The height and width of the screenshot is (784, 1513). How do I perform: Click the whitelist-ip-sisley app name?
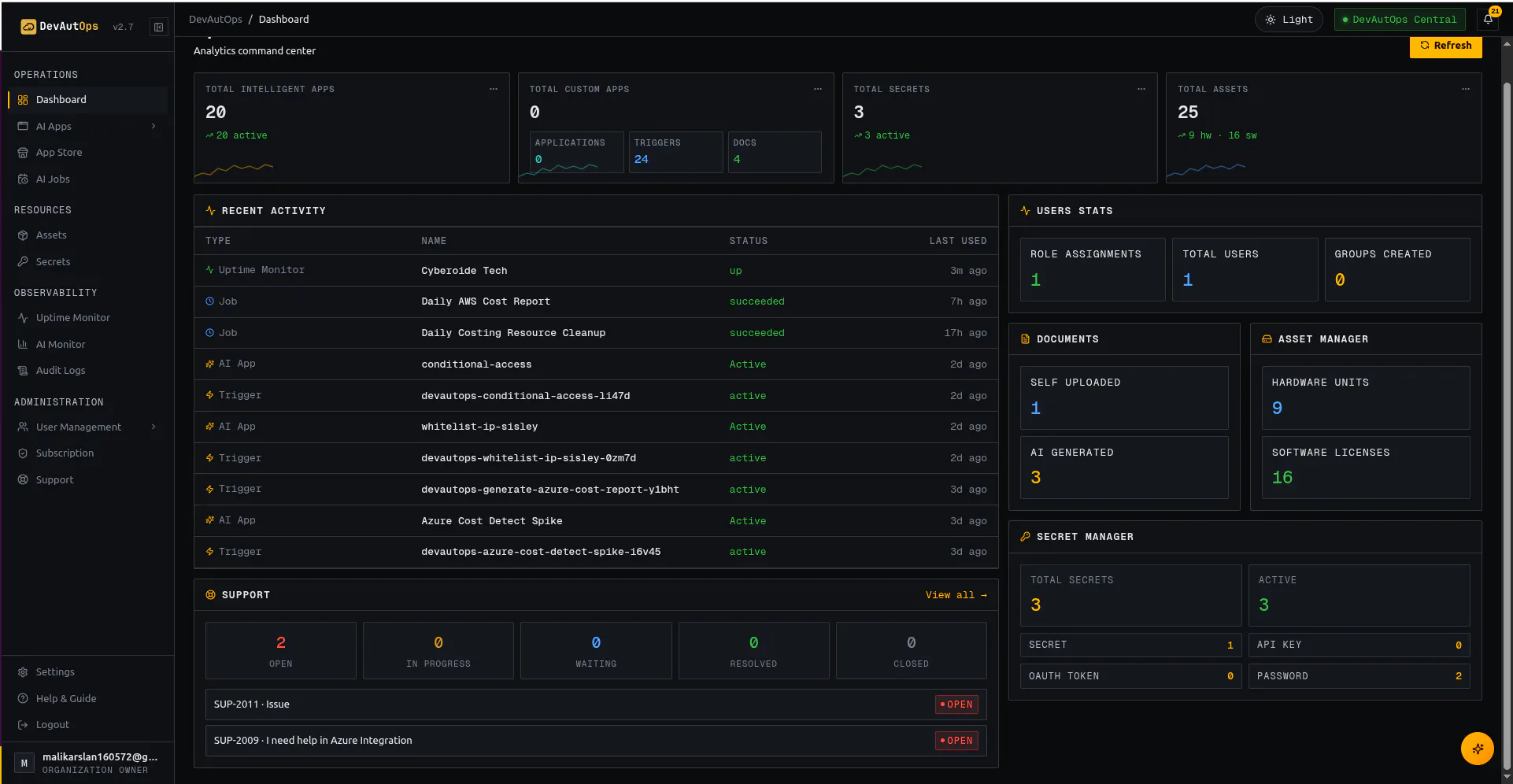(479, 427)
